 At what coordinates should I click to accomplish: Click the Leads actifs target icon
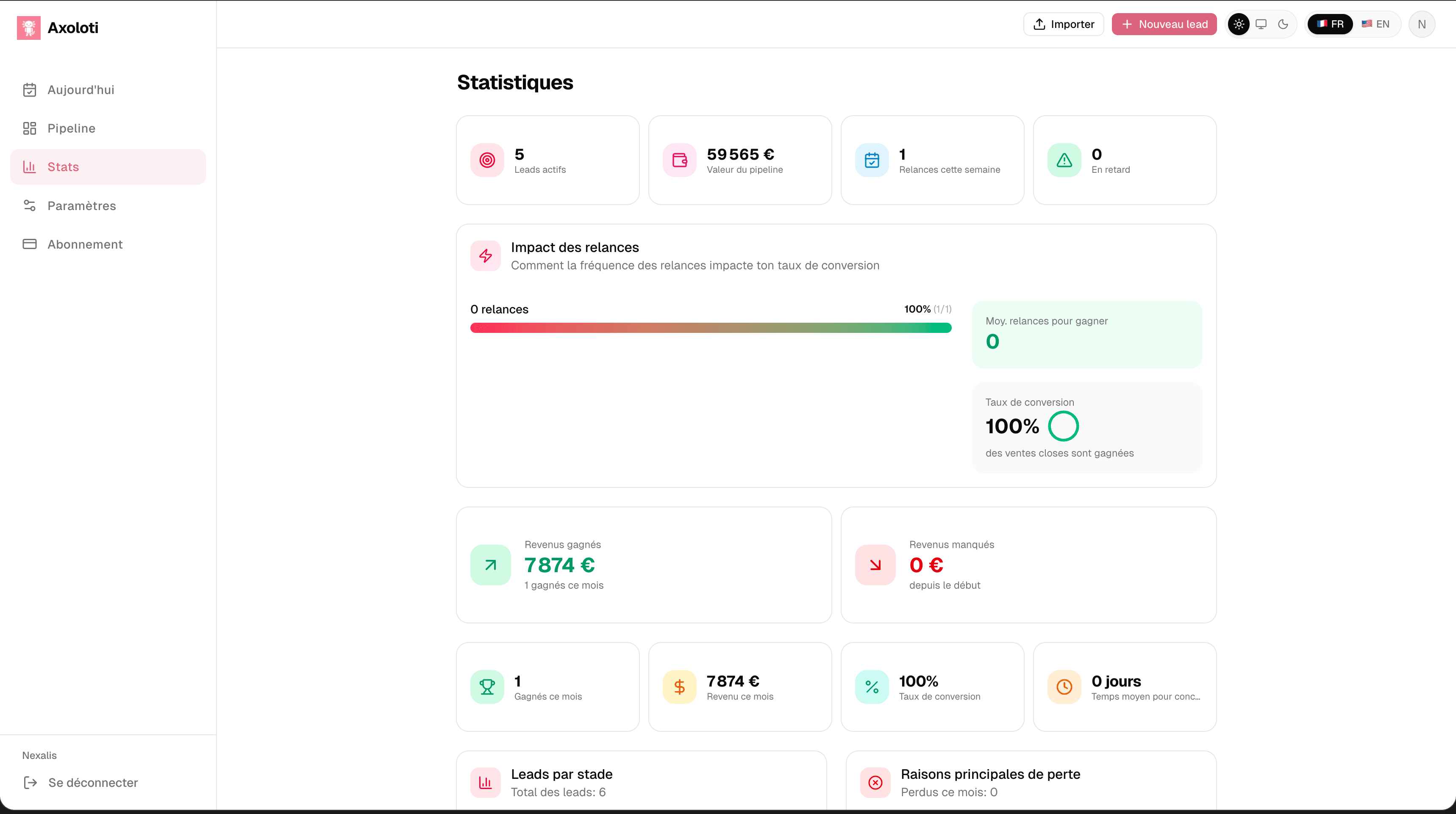click(x=486, y=161)
